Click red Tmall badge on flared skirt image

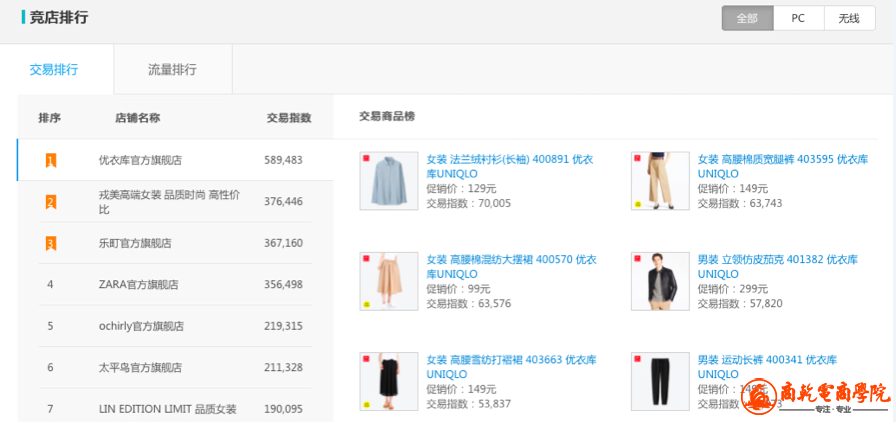click(366, 259)
